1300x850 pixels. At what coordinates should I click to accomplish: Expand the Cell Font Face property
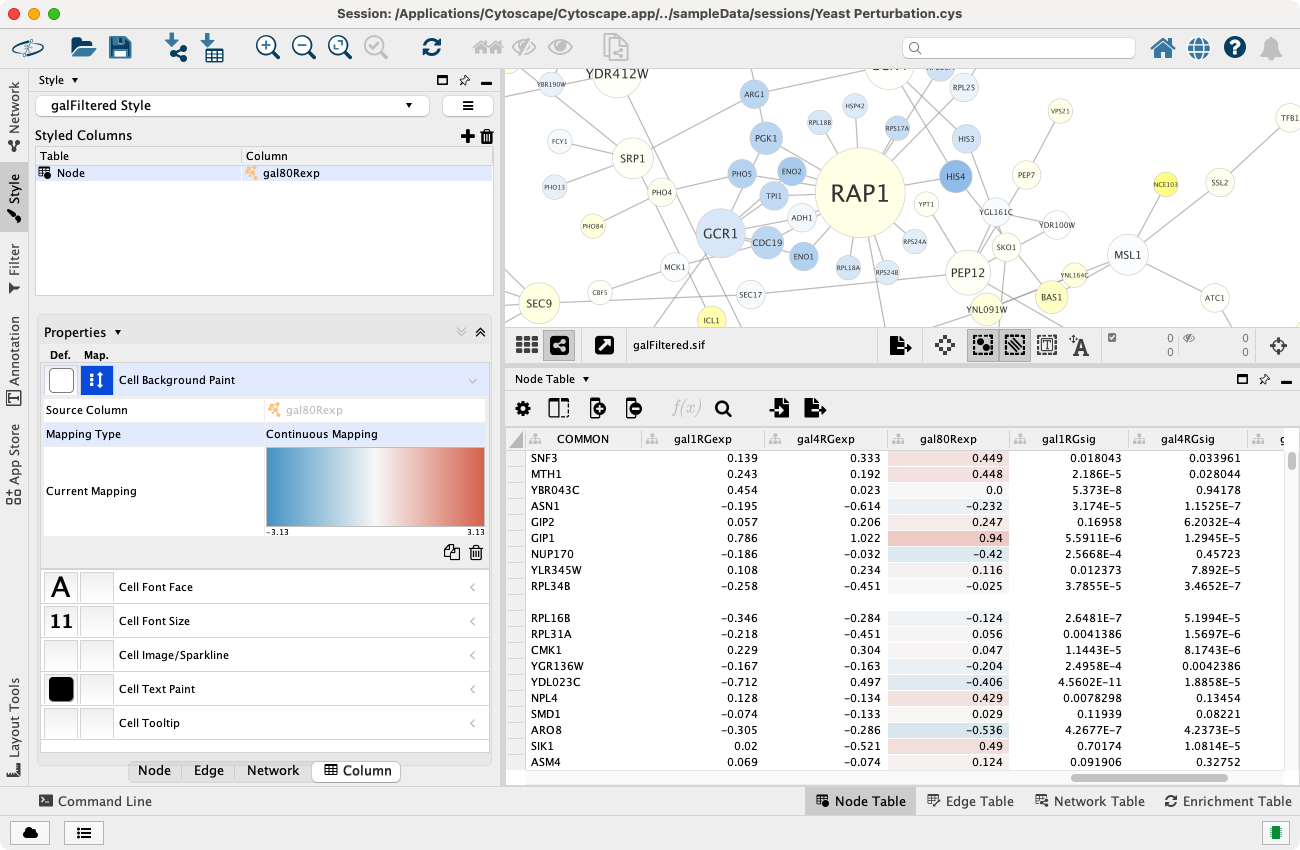click(473, 587)
